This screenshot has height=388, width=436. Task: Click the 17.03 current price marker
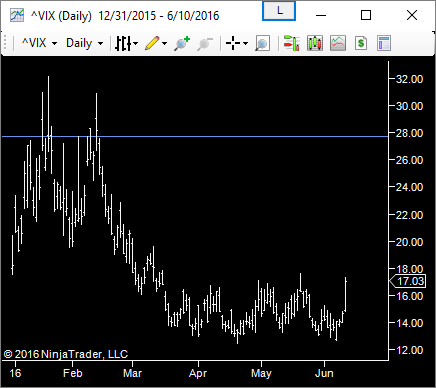(x=408, y=281)
